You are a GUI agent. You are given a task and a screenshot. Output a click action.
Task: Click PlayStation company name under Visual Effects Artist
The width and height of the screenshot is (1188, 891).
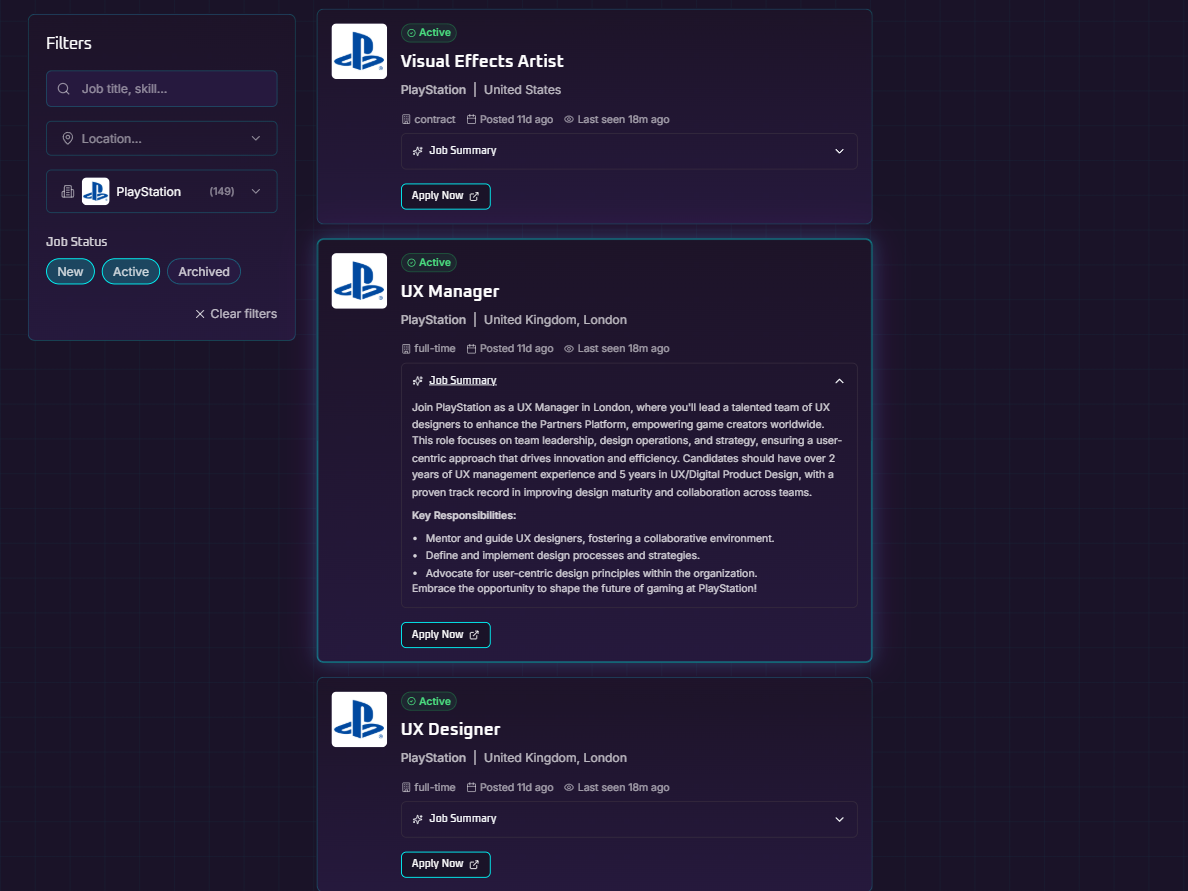433,90
